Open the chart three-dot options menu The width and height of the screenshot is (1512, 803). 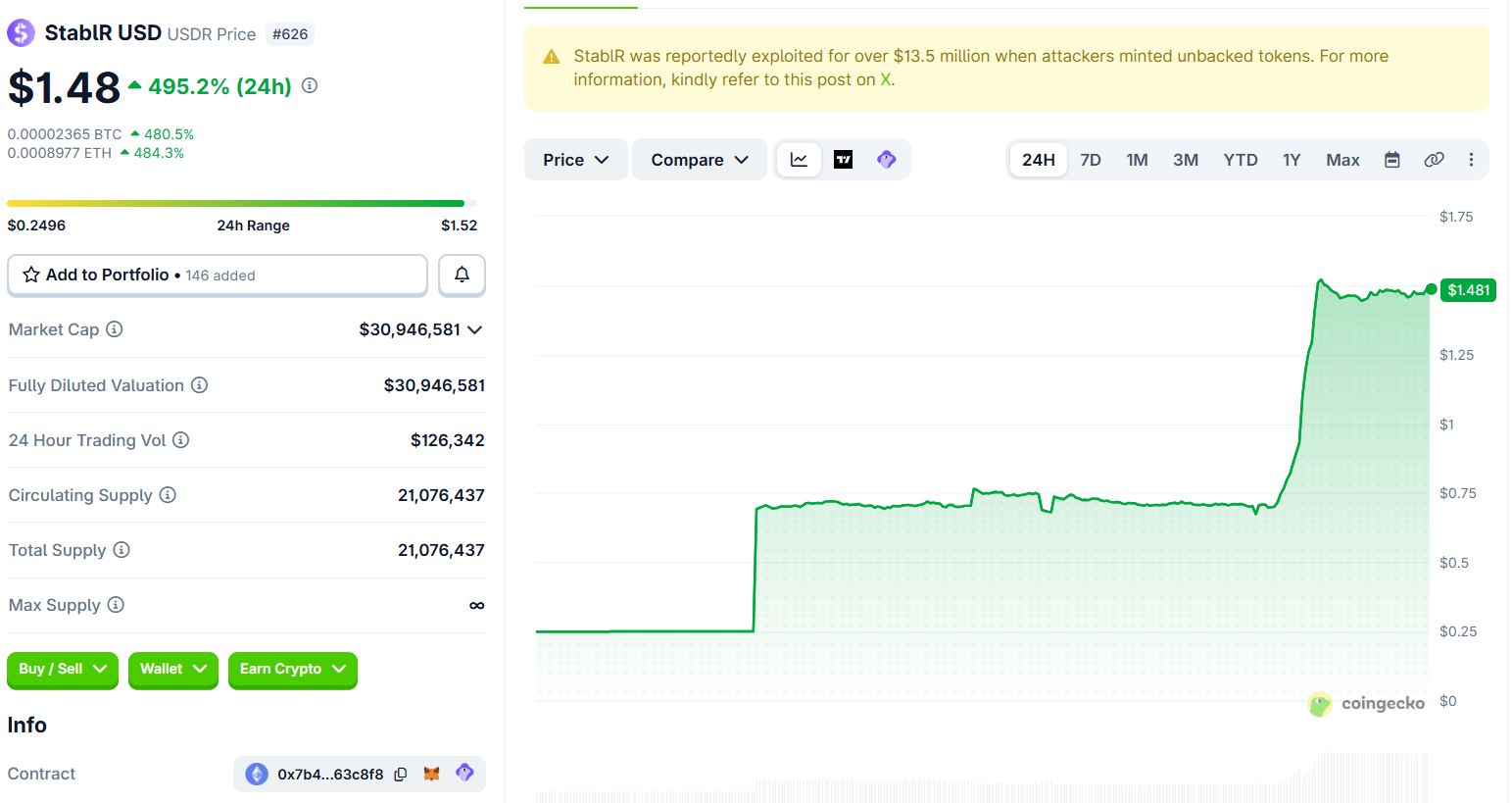pyautogui.click(x=1471, y=160)
